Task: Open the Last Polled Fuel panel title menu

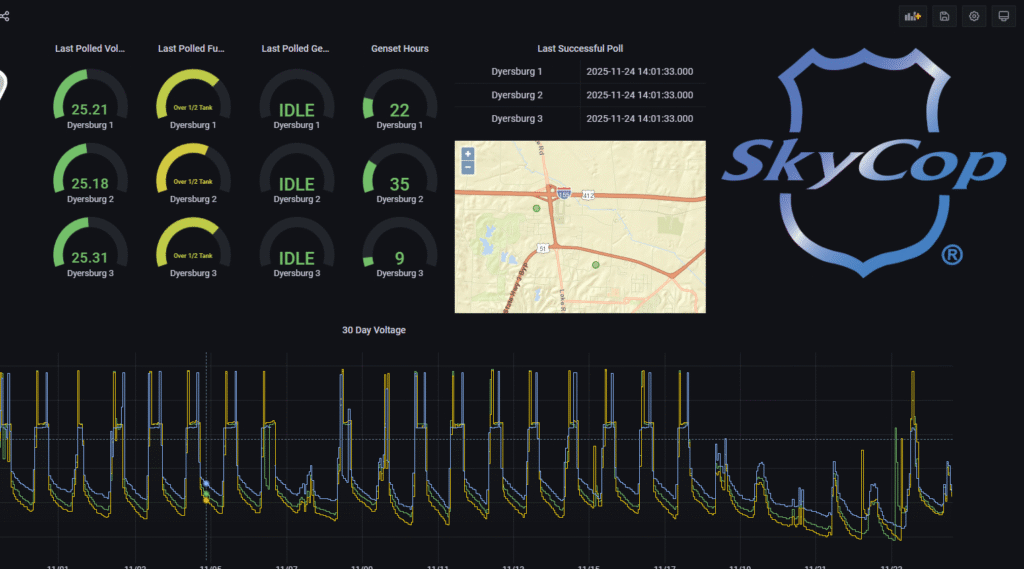Action: tap(193, 48)
